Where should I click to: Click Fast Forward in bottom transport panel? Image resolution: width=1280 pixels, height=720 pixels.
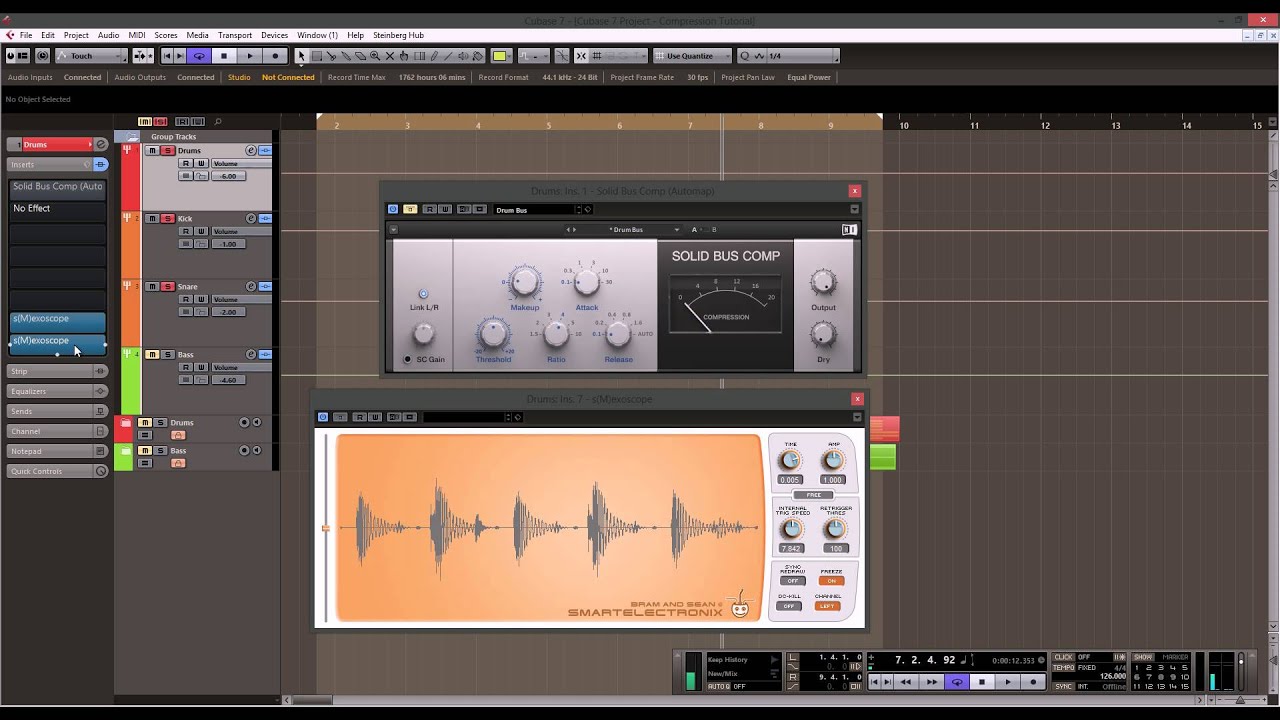click(931, 682)
